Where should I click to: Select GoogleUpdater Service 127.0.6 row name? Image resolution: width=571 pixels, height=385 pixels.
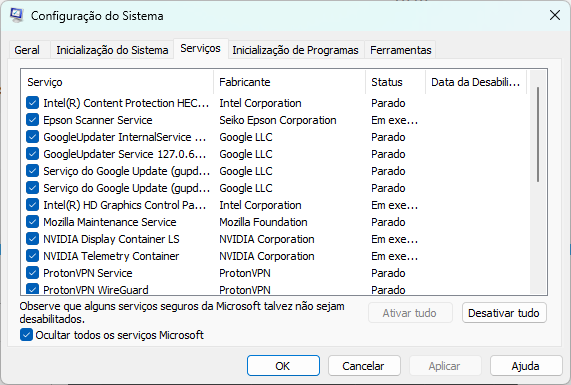click(x=125, y=154)
